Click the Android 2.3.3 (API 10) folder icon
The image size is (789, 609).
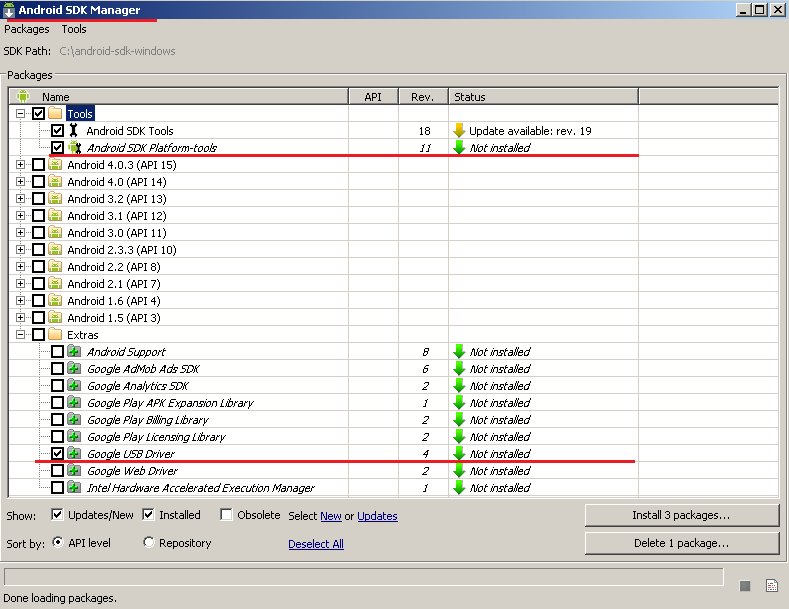55,250
